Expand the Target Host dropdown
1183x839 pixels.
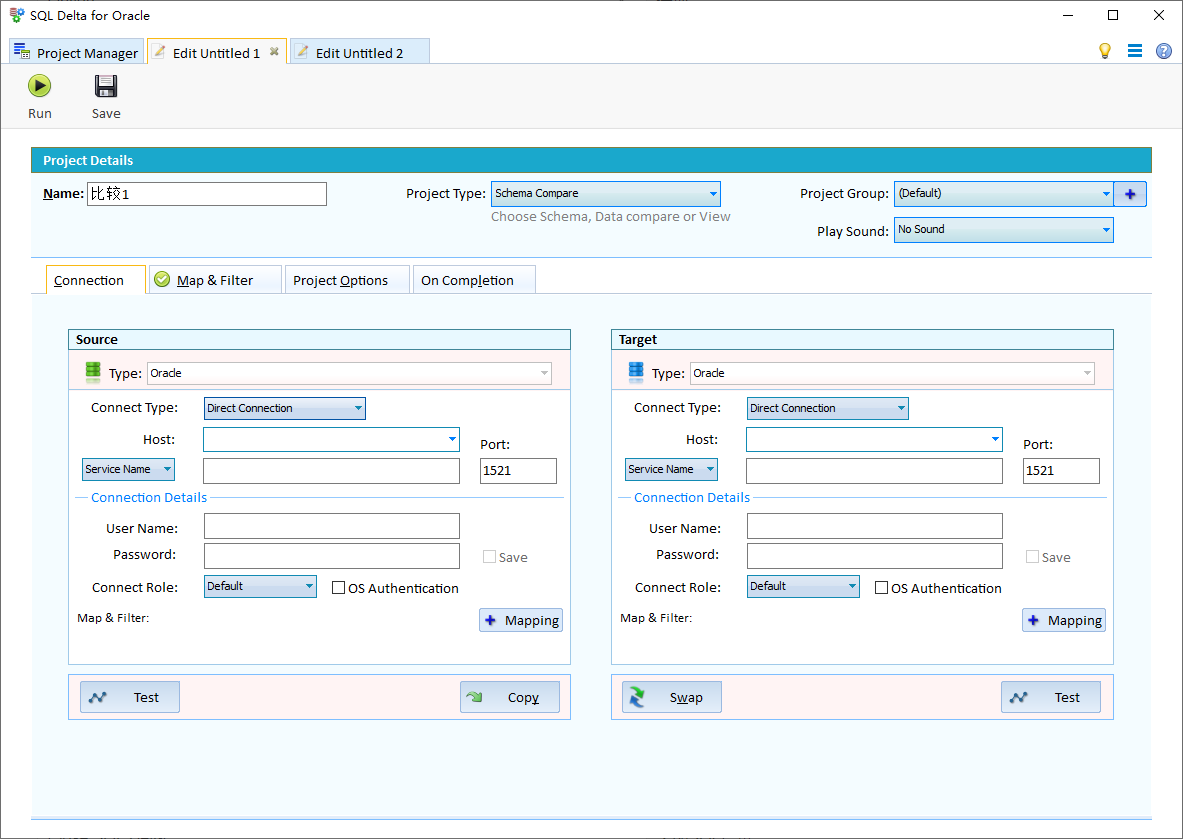995,439
